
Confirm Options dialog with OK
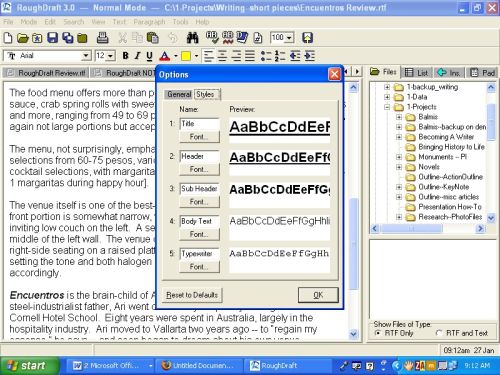click(318, 295)
